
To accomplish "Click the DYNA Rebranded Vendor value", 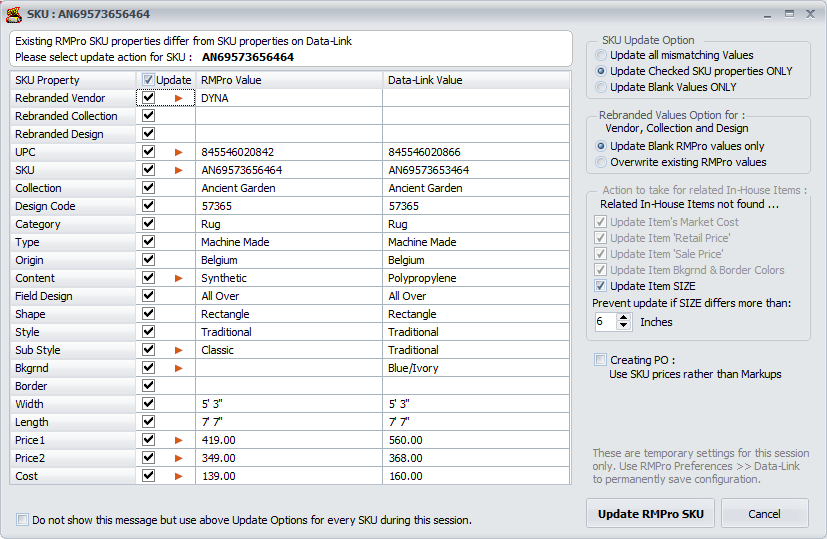I will point(215,98).
